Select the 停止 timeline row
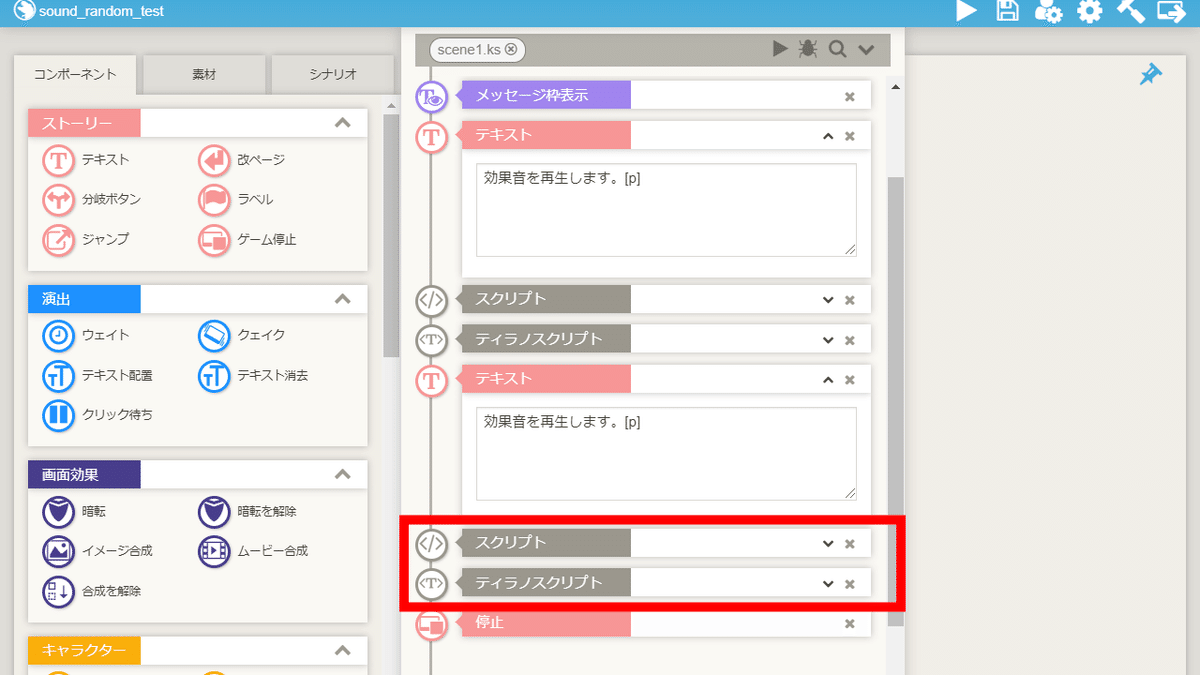 [x=665, y=624]
